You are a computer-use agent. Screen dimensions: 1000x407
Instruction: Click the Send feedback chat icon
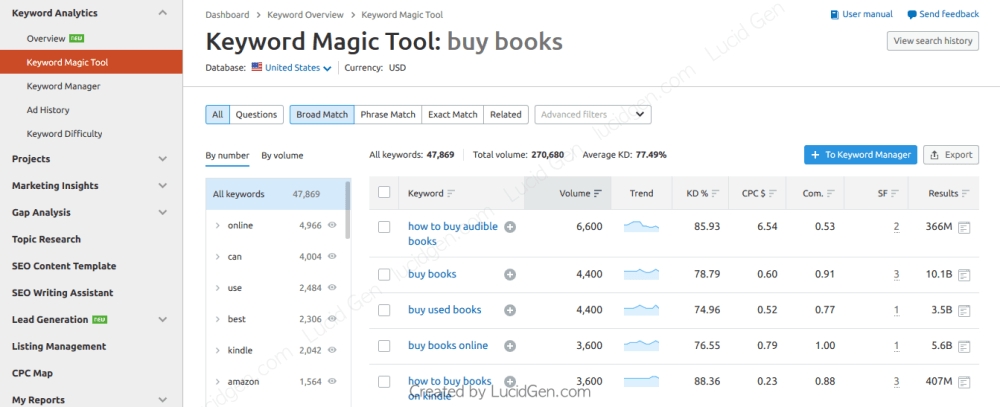912,15
